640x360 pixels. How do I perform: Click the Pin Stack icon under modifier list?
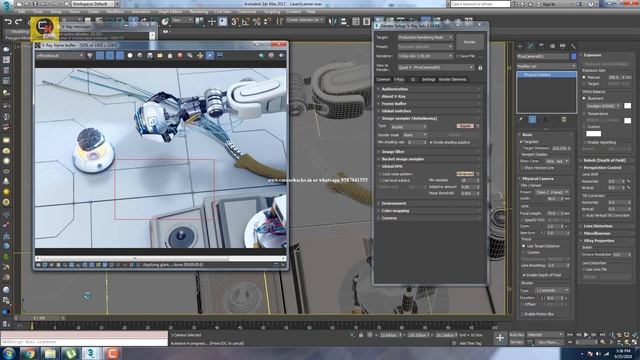click(521, 120)
